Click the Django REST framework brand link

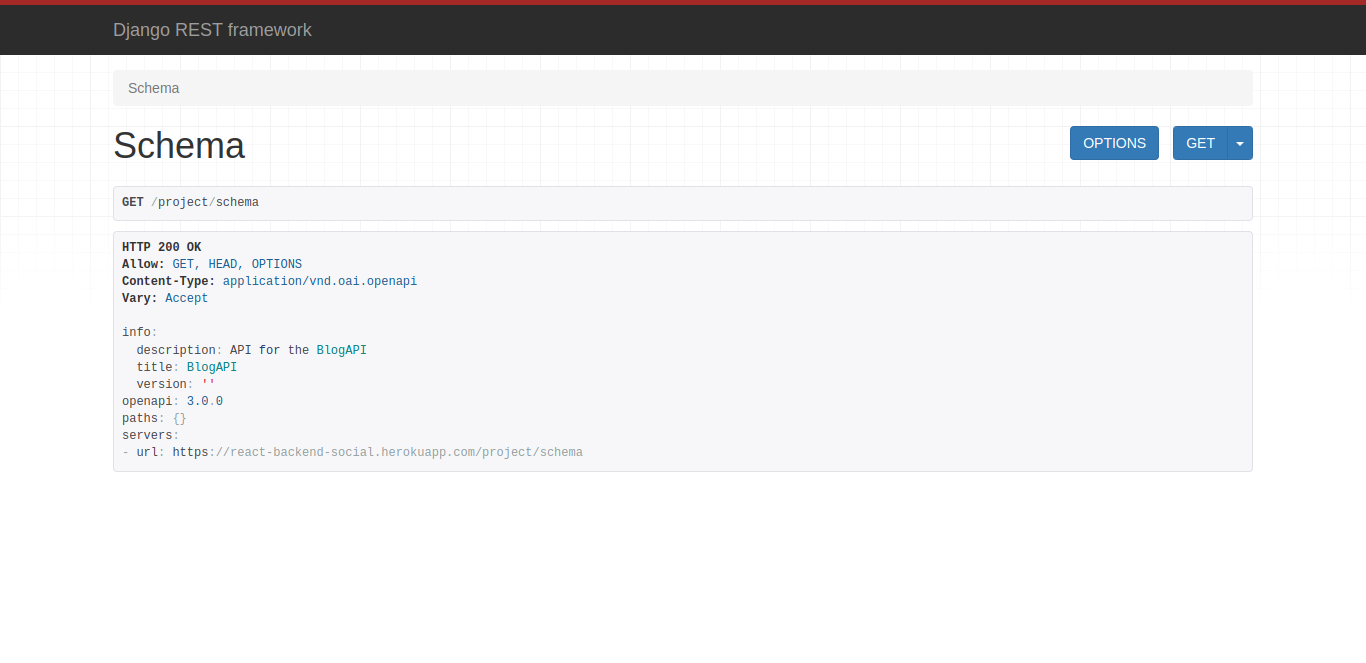coord(212,30)
